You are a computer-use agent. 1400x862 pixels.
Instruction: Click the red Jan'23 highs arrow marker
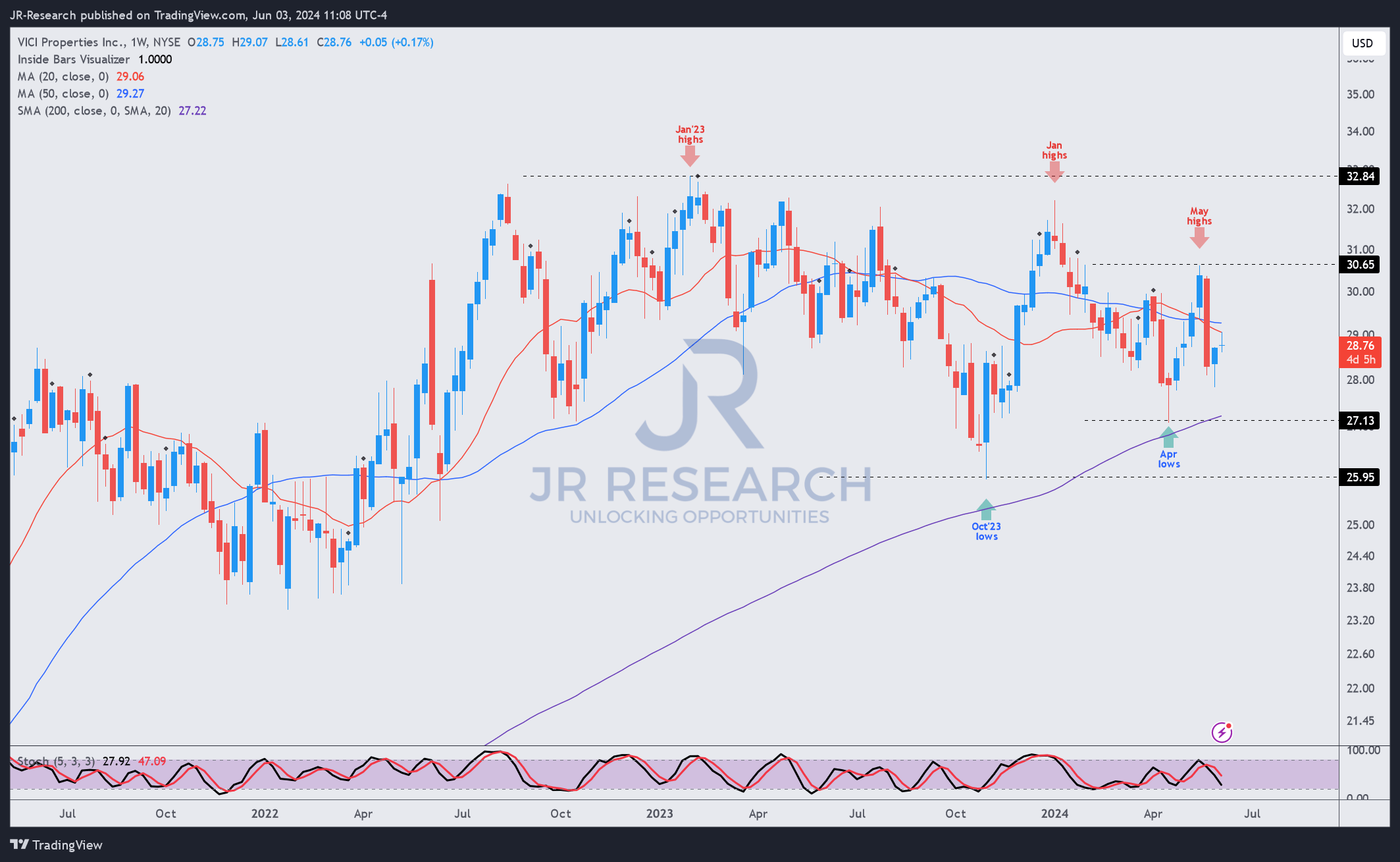tap(690, 156)
